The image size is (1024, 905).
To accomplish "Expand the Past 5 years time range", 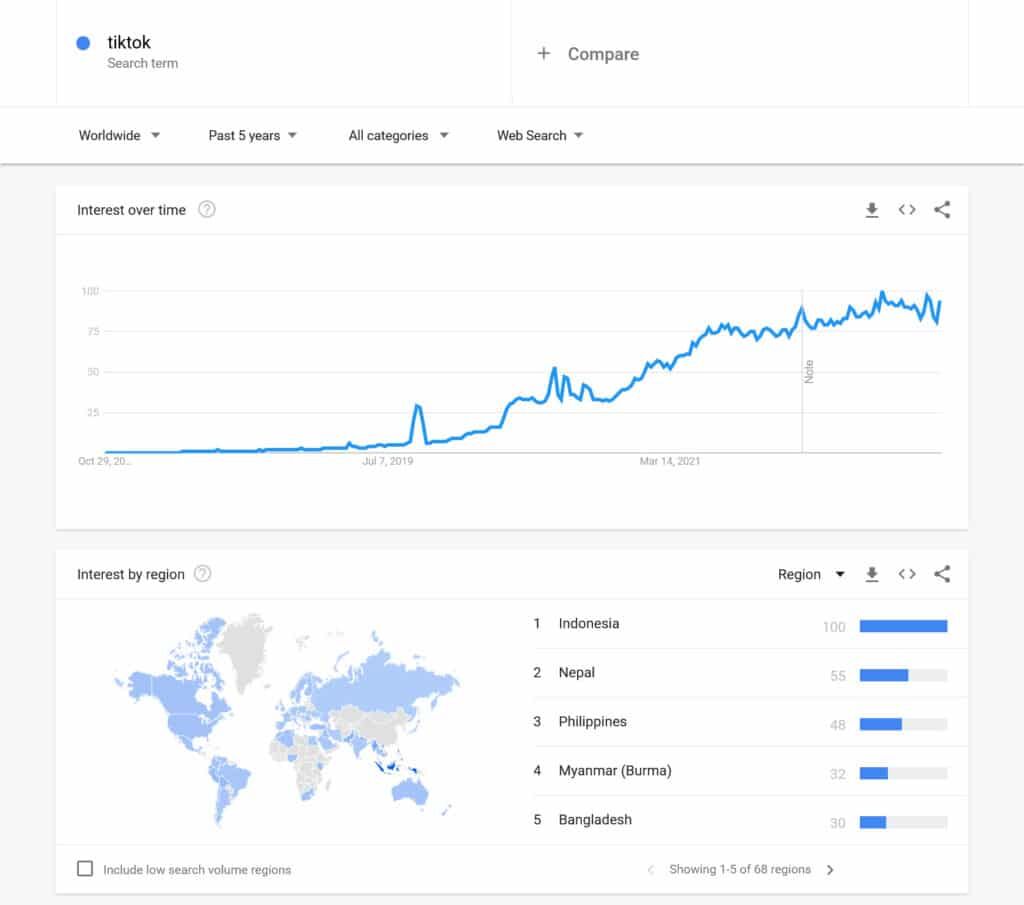I will pyautogui.click(x=253, y=136).
